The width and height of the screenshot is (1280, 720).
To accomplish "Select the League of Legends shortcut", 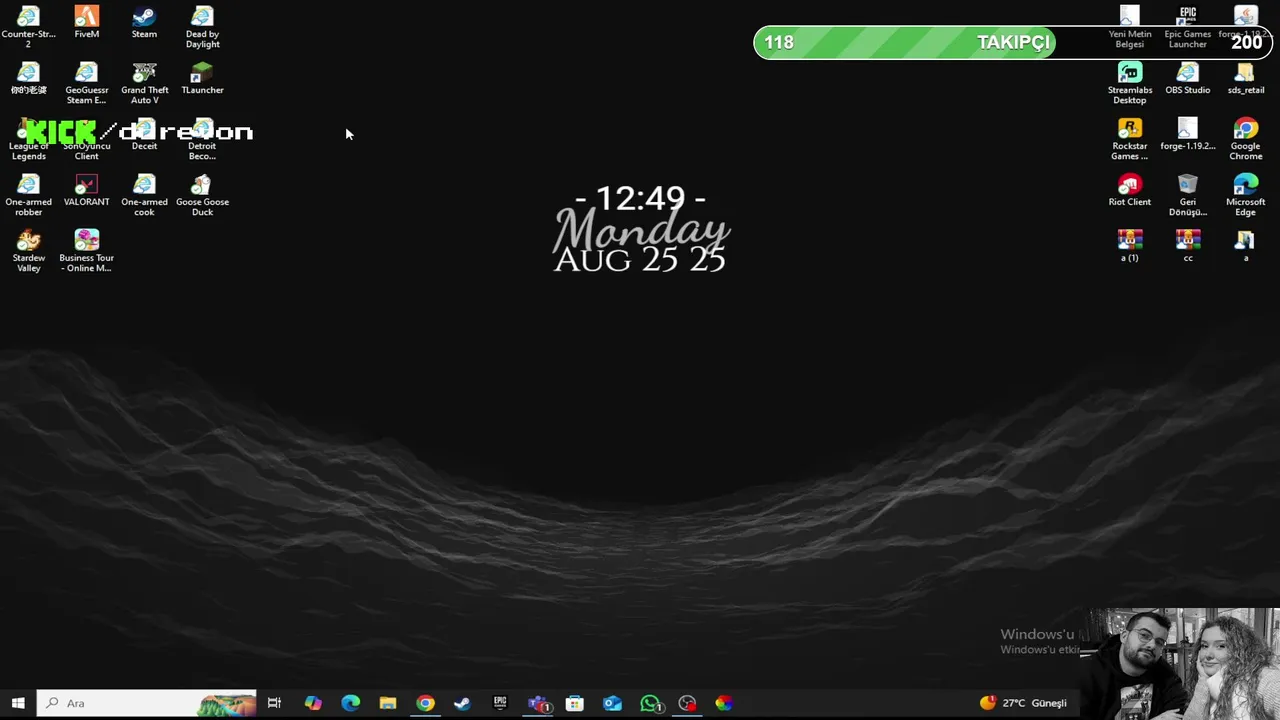I will [x=28, y=139].
